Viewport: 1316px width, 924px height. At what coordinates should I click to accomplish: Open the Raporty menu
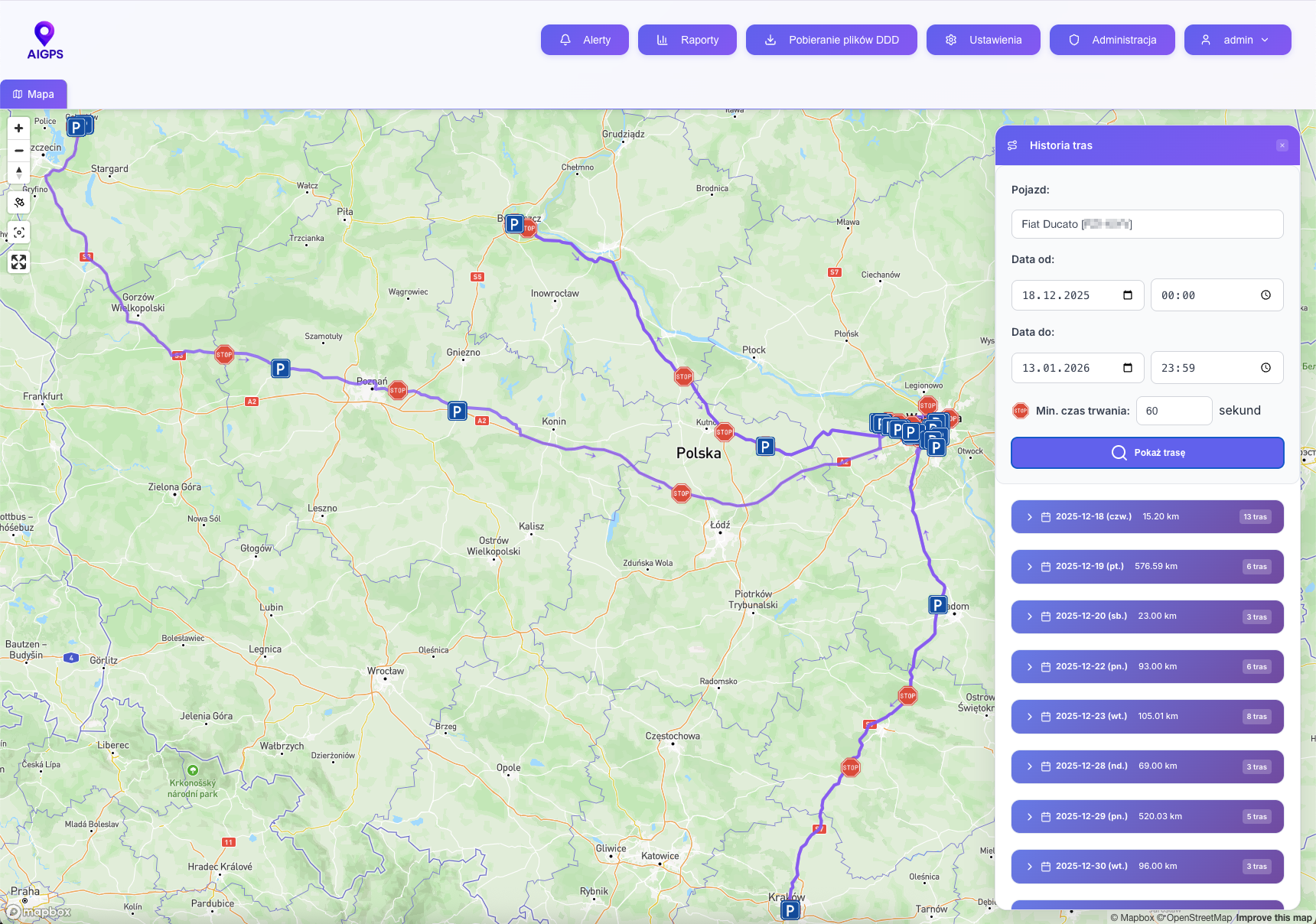(687, 40)
